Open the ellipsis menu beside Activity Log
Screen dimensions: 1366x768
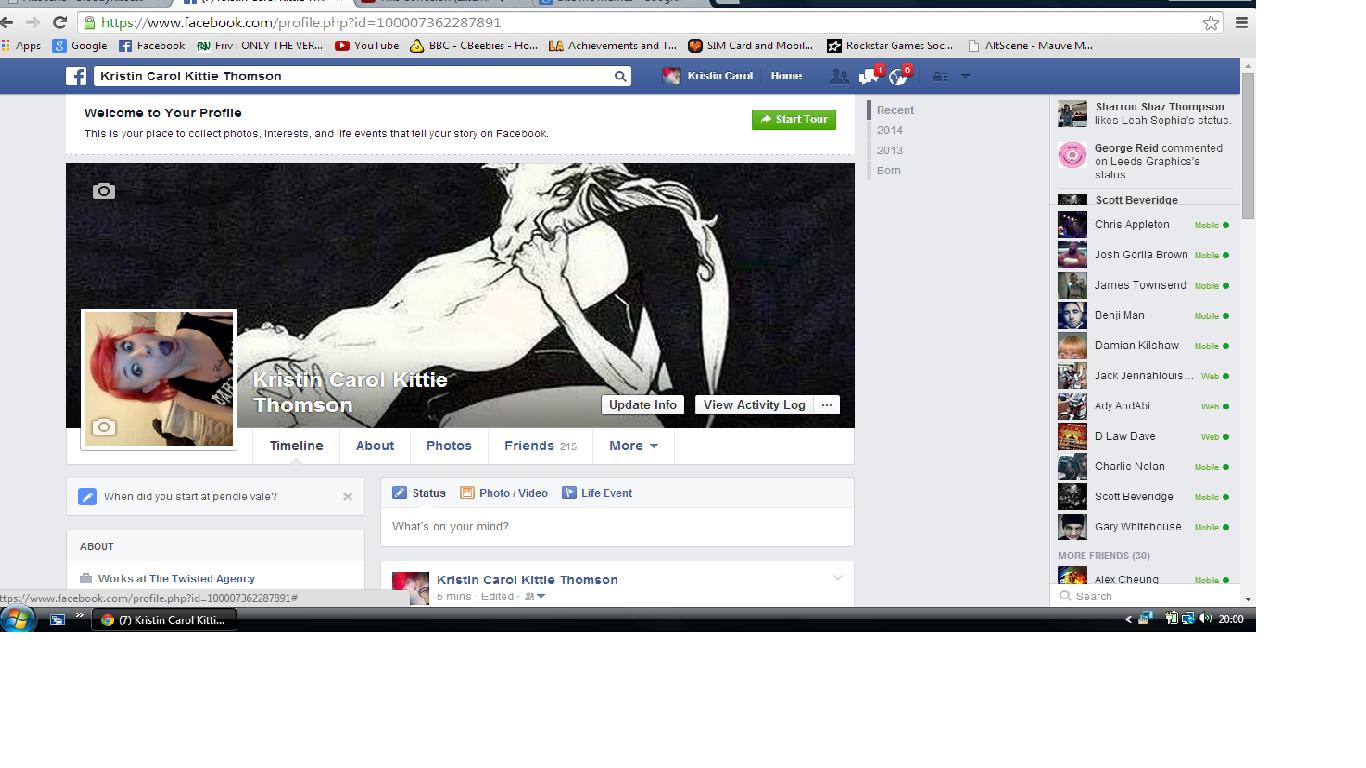point(826,405)
